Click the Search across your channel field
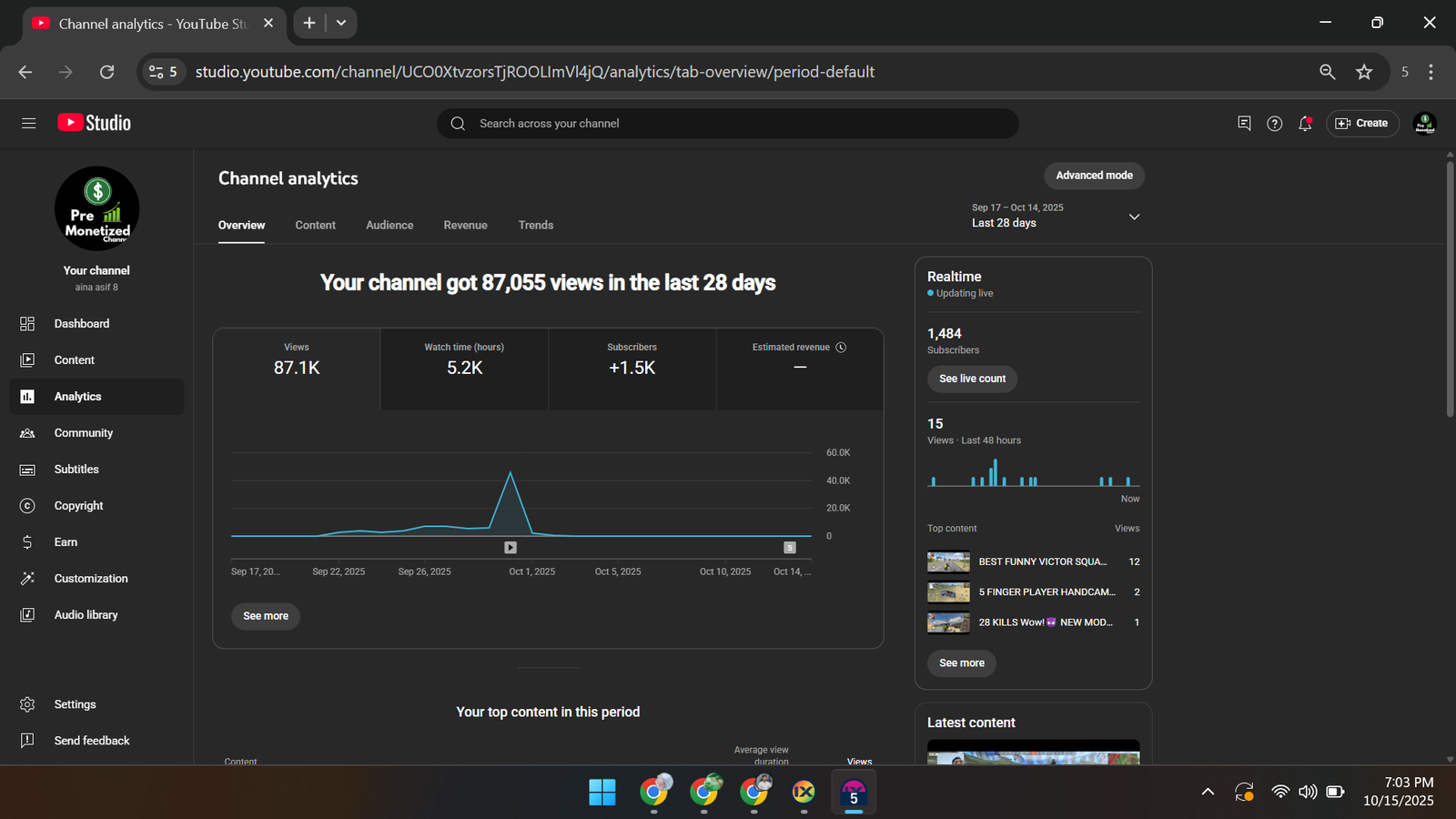Screen dimensions: 1456x819 click(728, 124)
